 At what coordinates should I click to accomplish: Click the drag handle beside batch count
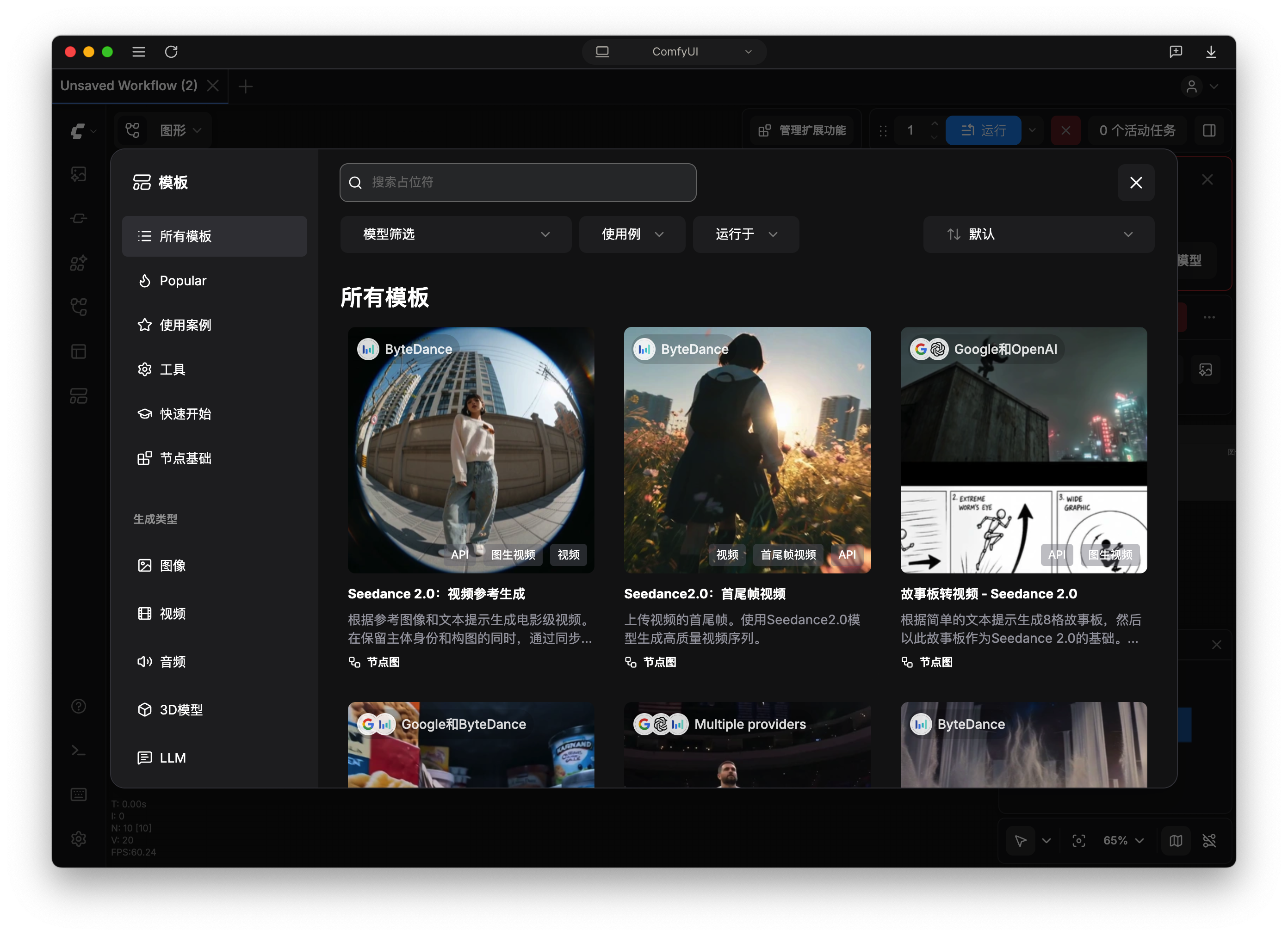(x=883, y=131)
